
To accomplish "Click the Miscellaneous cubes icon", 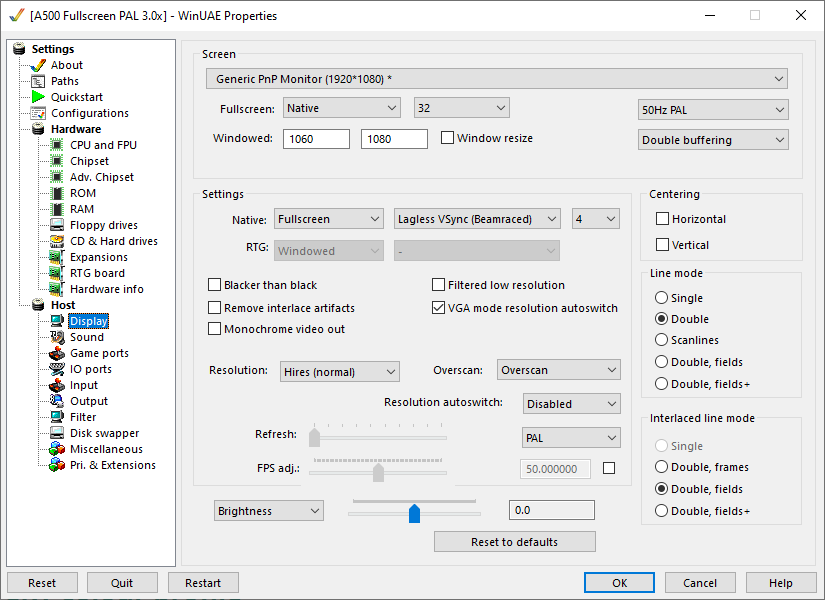I will point(57,449).
